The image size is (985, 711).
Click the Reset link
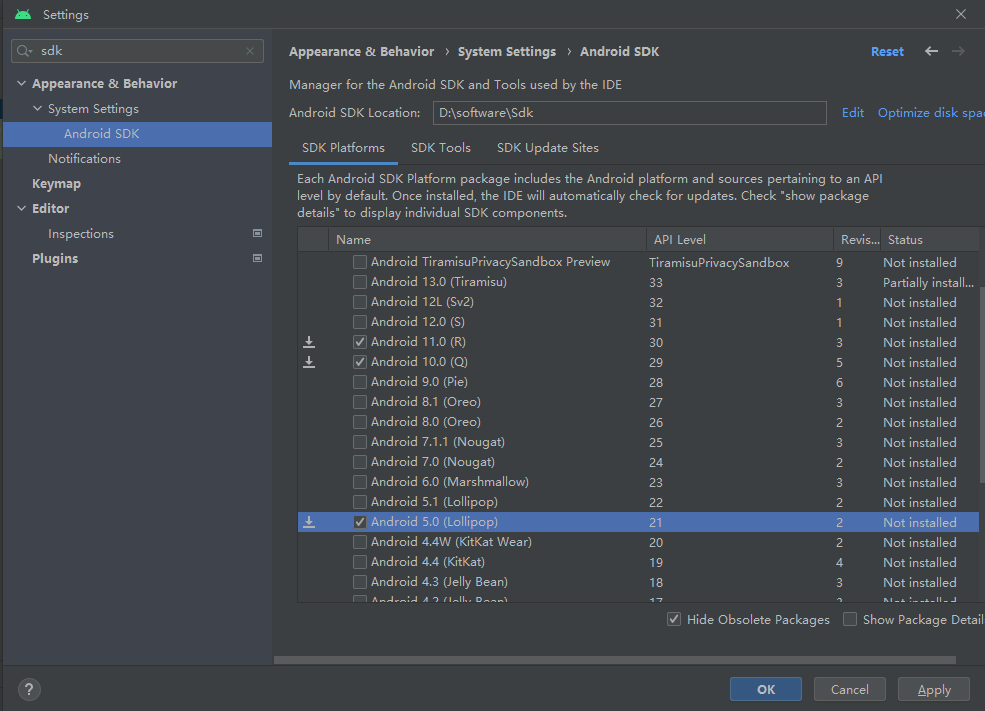pyautogui.click(x=887, y=52)
